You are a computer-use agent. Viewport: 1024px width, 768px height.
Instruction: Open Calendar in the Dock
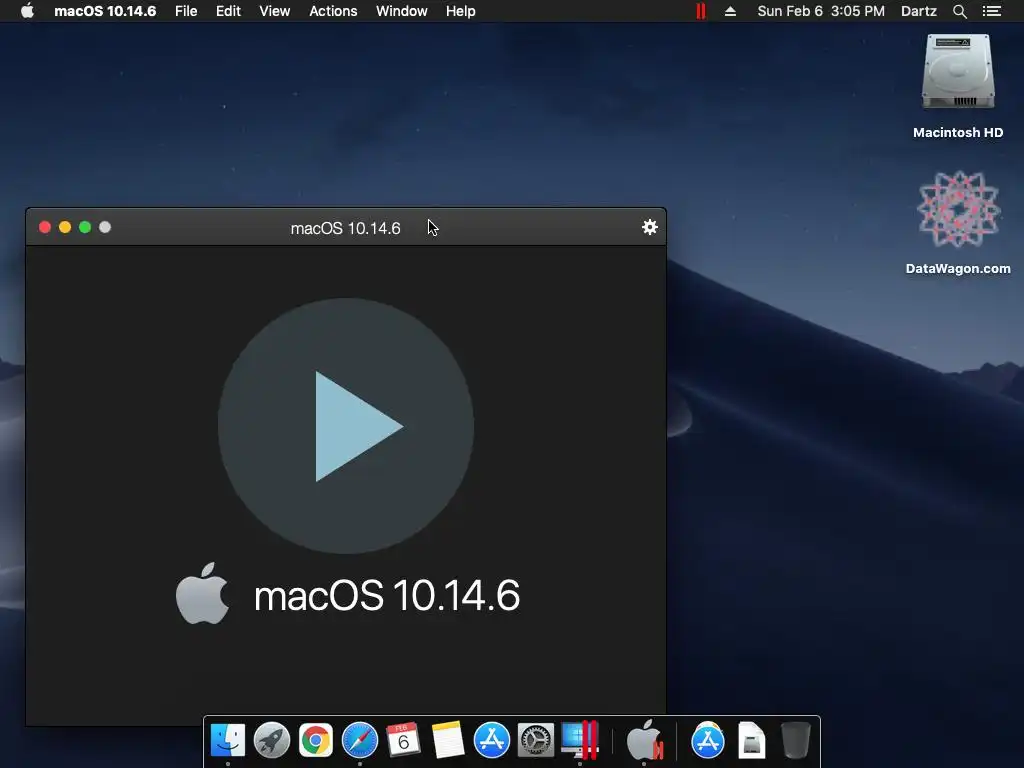tap(403, 740)
